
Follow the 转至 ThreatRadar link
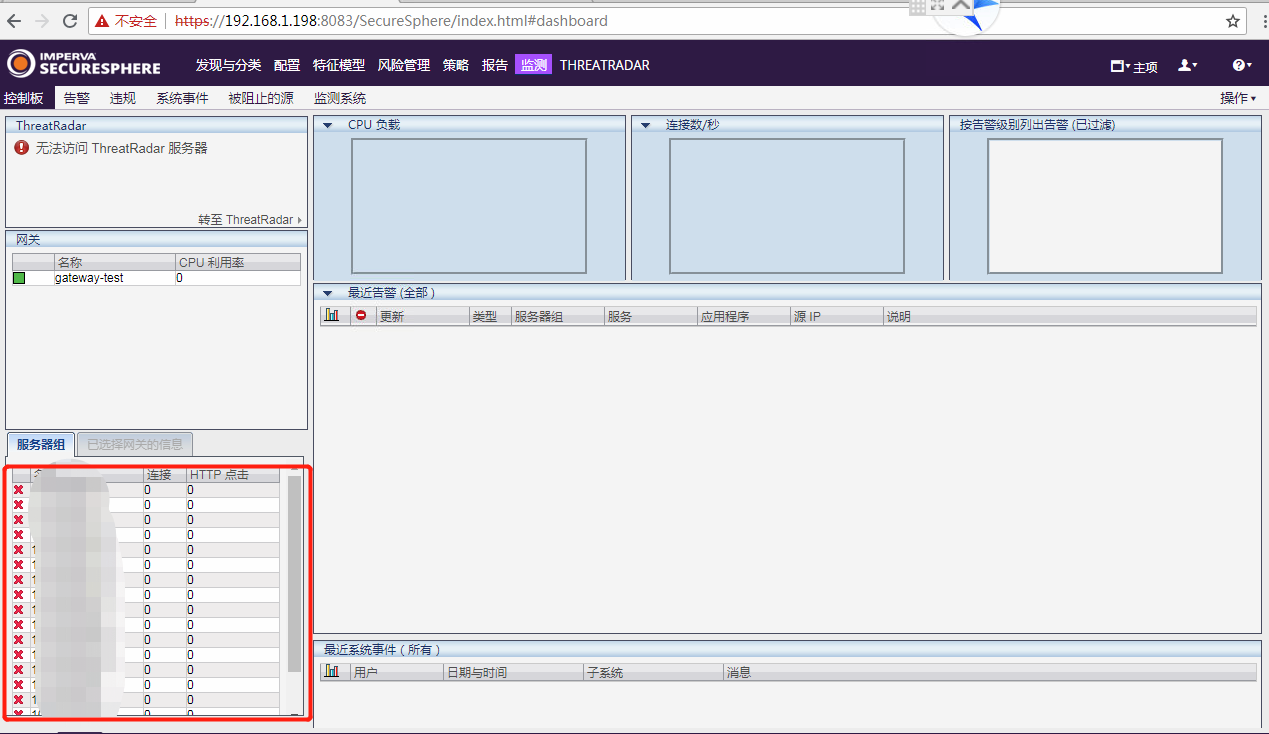click(250, 220)
